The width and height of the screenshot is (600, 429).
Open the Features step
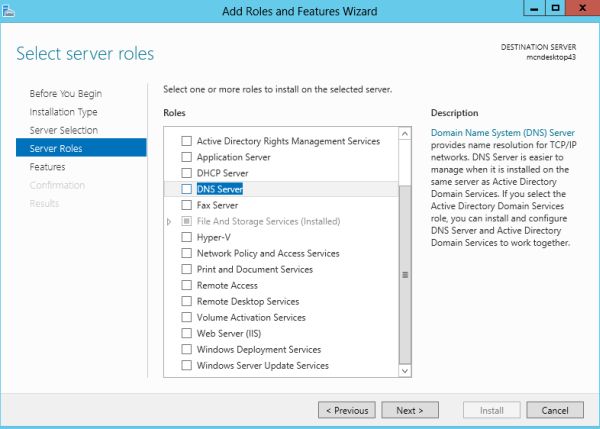[x=48, y=167]
